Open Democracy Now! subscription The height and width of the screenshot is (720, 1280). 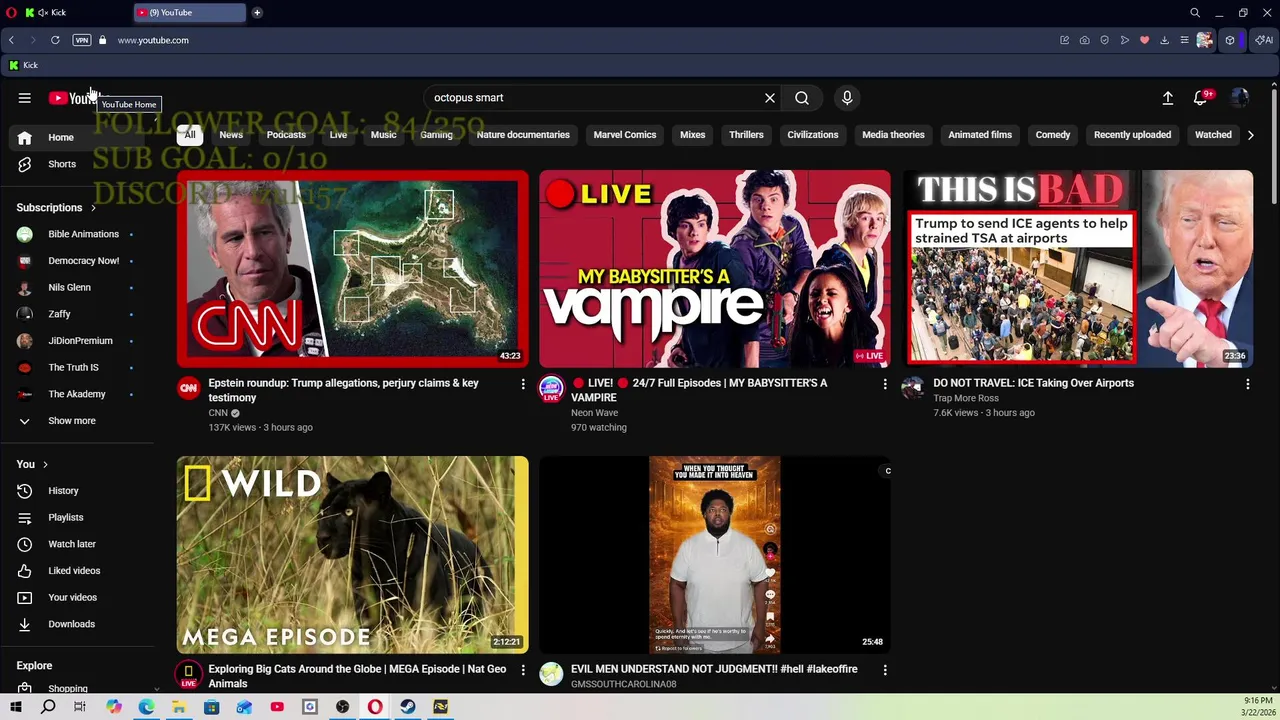coord(78,261)
